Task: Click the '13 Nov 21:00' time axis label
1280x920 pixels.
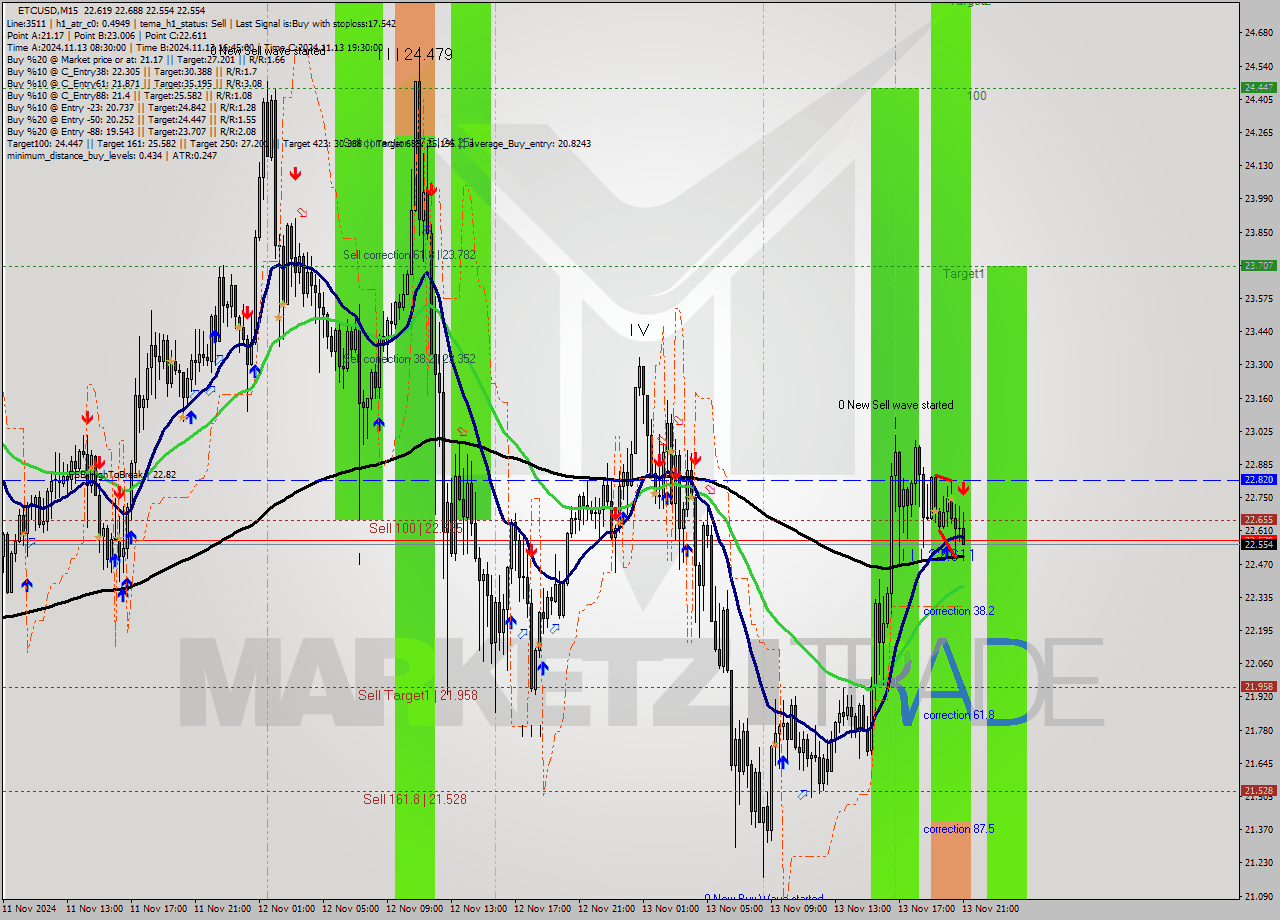Action: point(990,909)
